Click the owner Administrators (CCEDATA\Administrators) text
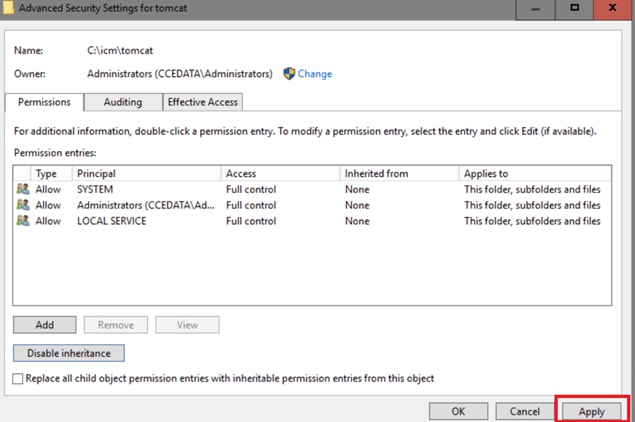Screen dimensions: 635x422 (x=180, y=74)
